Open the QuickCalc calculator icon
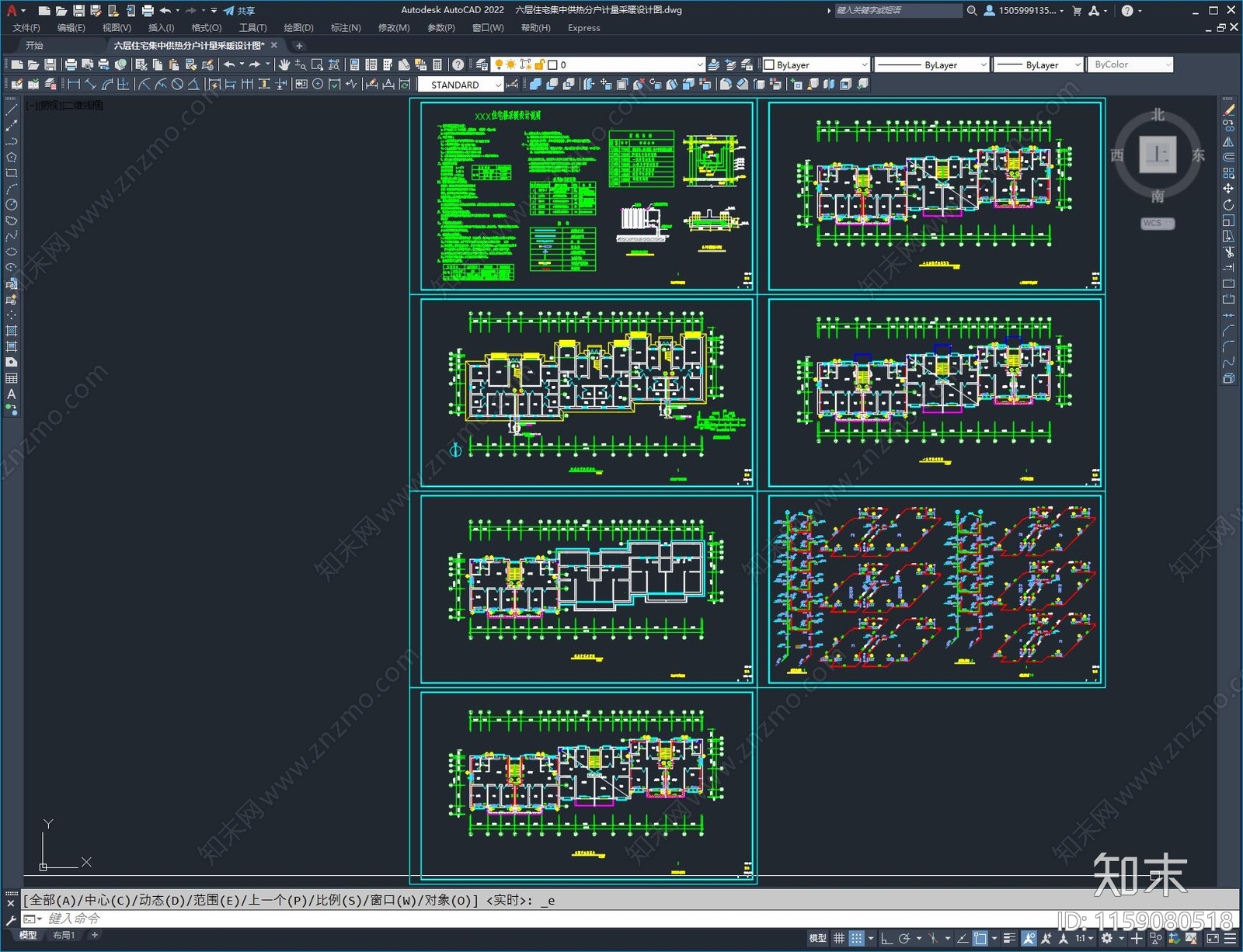Image resolution: width=1243 pixels, height=952 pixels. [437, 65]
